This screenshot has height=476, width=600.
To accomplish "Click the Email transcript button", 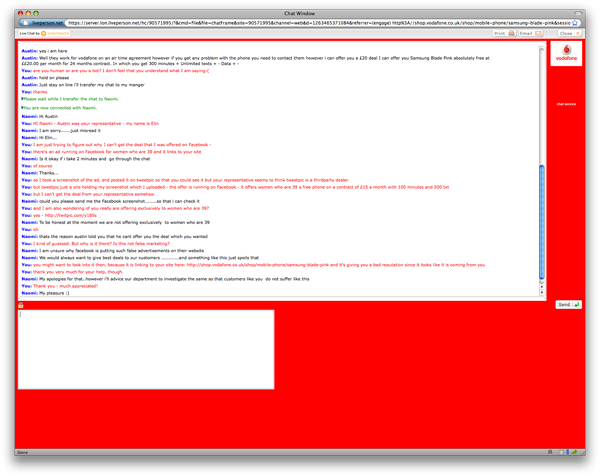I will click(530, 33).
